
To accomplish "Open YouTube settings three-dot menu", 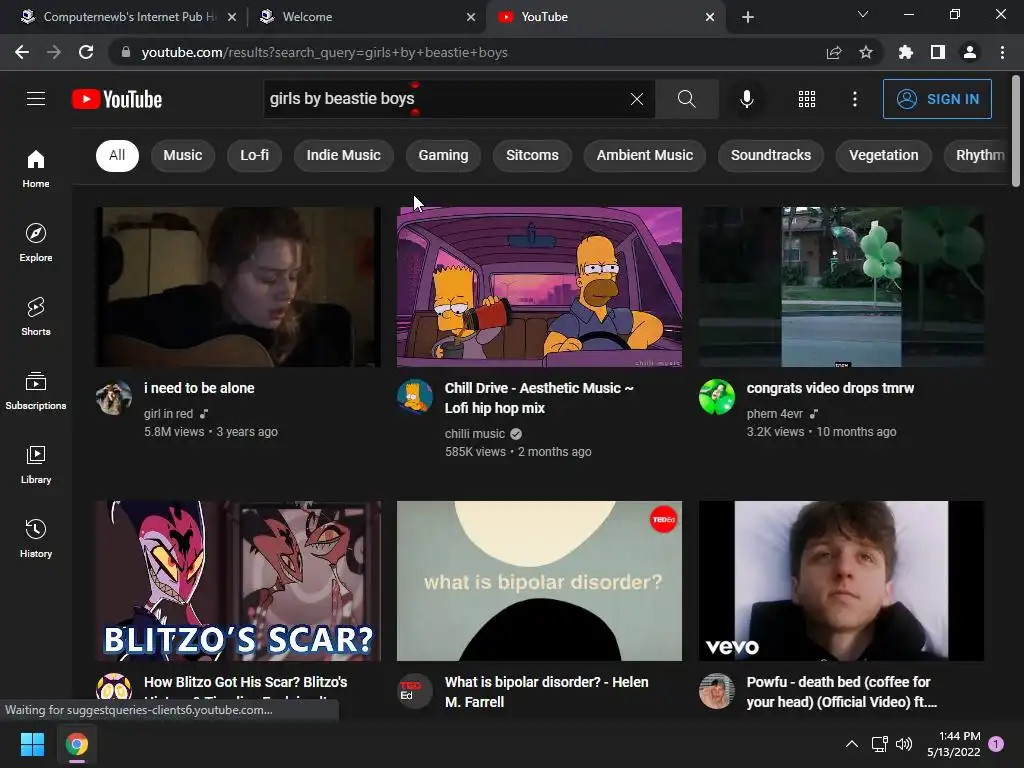I will (855, 99).
